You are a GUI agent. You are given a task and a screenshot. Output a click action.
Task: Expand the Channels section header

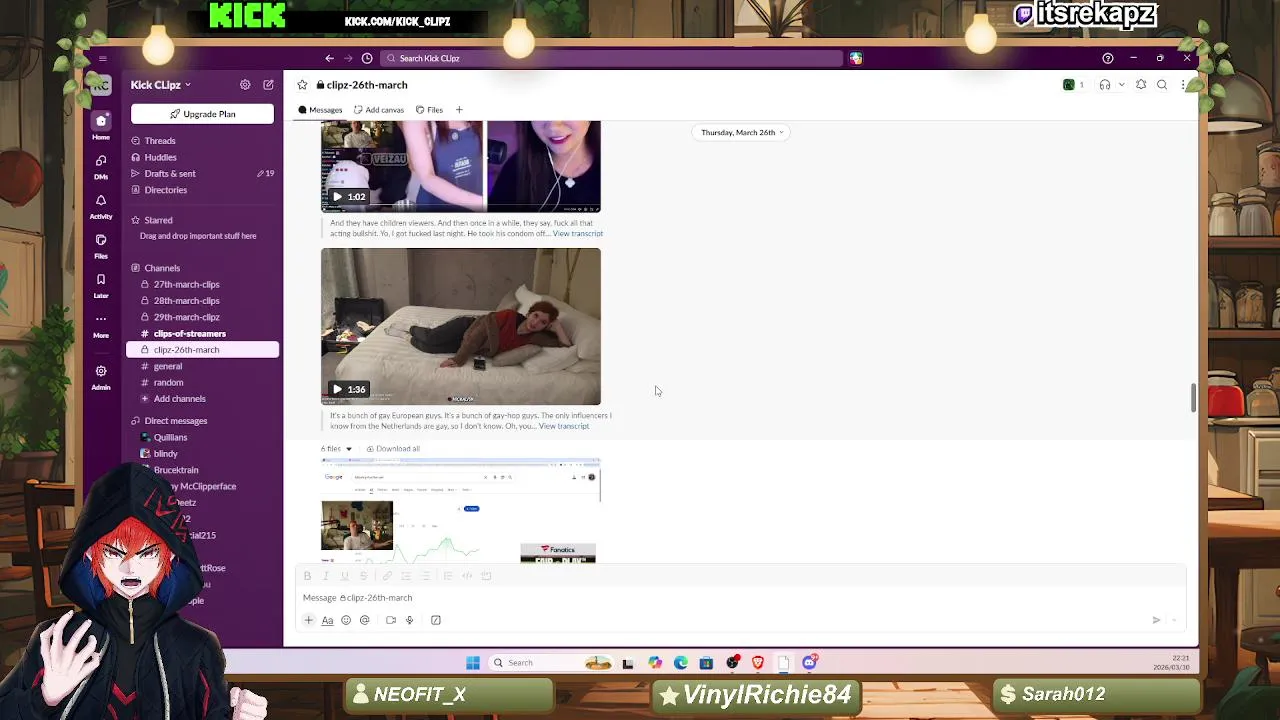[x=161, y=268]
